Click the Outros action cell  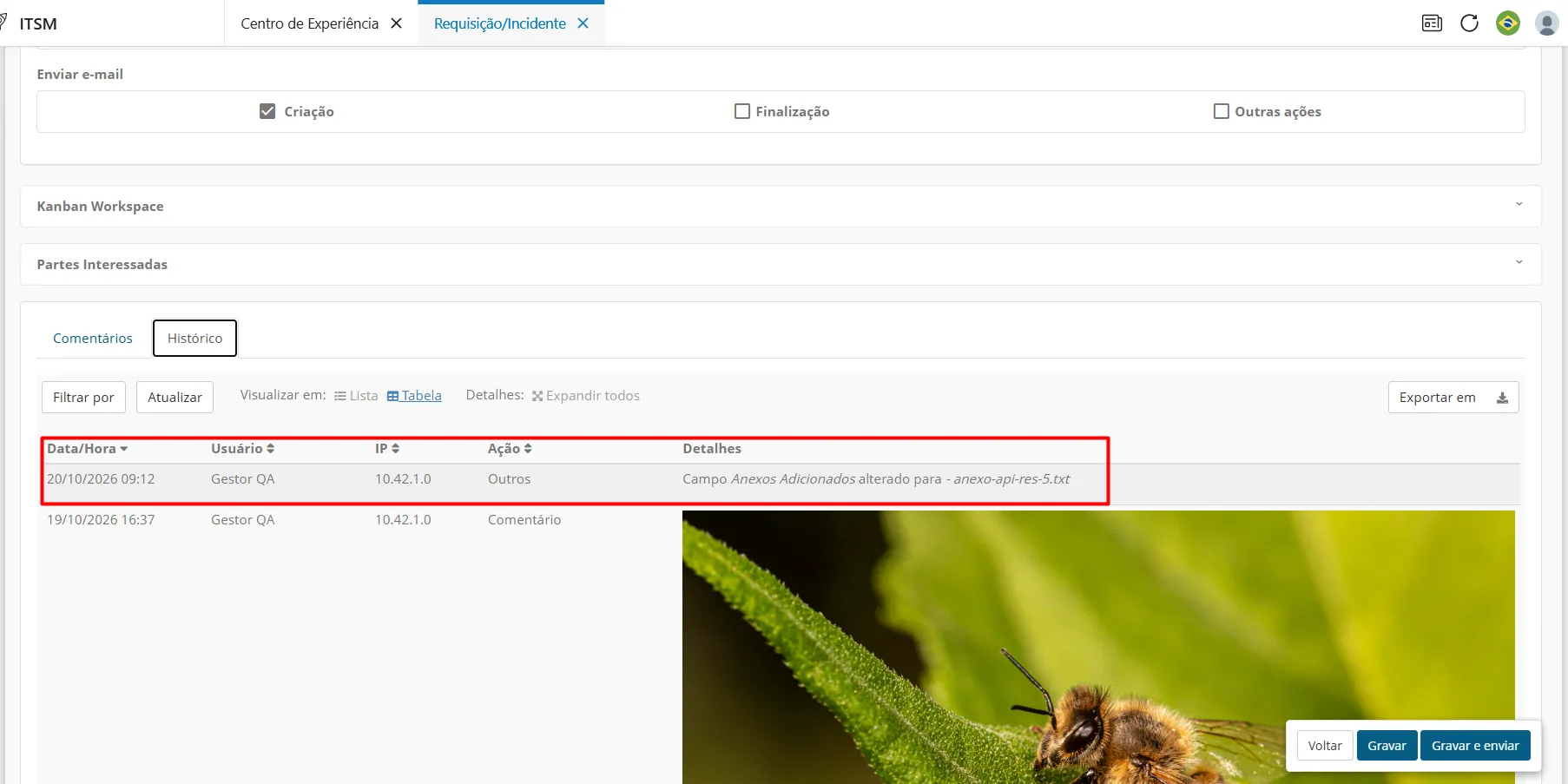pyautogui.click(x=509, y=479)
